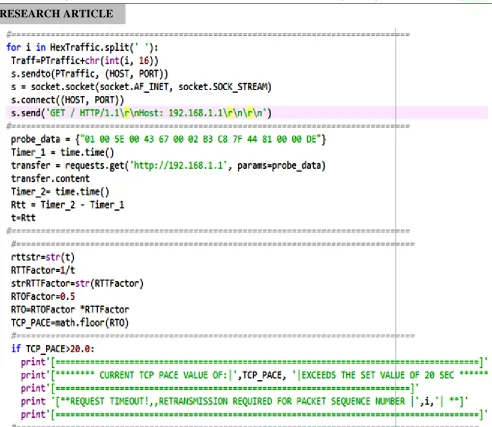Image resolution: width=492 pixels, height=427 pixels.
Task: Click the line 'Timer_1 = time.time()'
Action: (62, 152)
